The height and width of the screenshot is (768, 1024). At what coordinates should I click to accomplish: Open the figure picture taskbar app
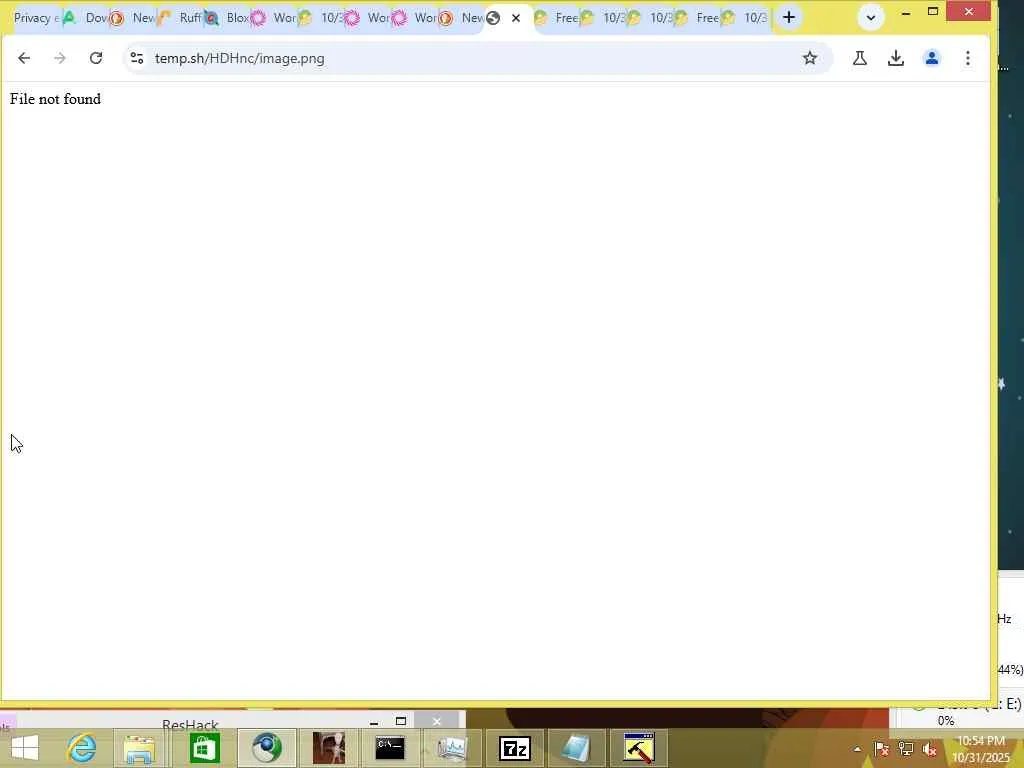328,748
